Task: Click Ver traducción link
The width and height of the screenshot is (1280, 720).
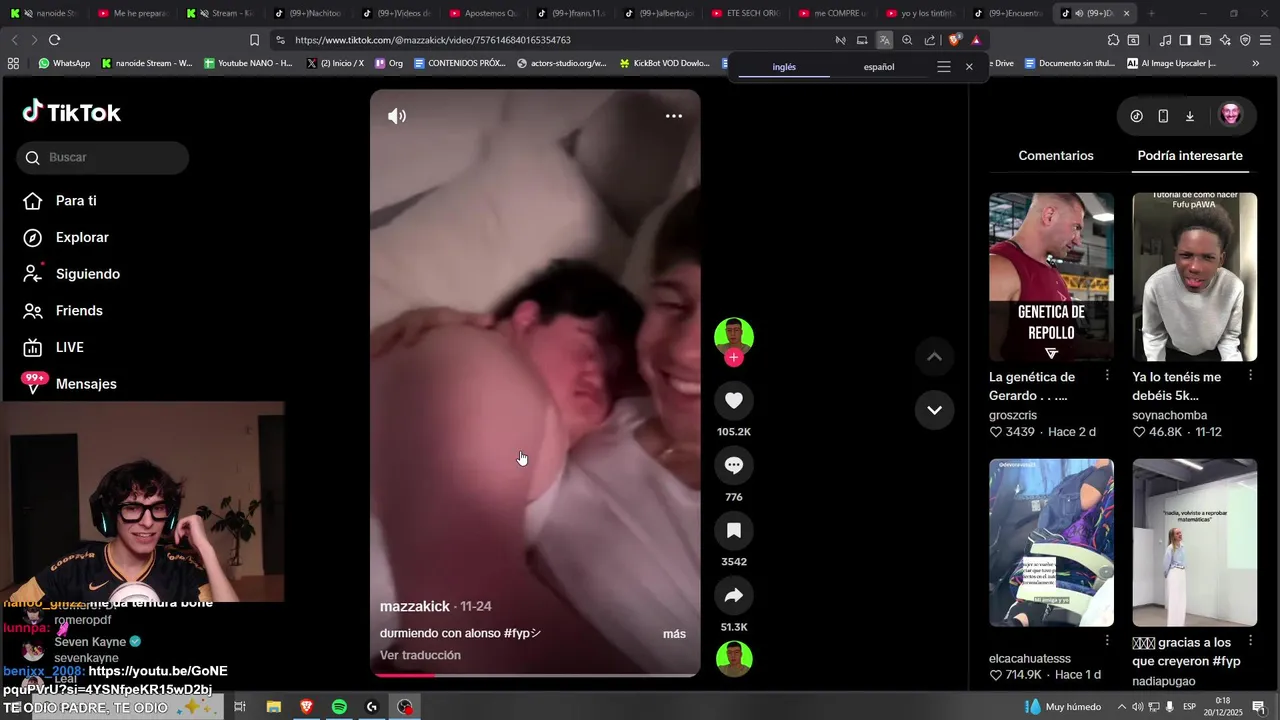Action: pos(420,655)
